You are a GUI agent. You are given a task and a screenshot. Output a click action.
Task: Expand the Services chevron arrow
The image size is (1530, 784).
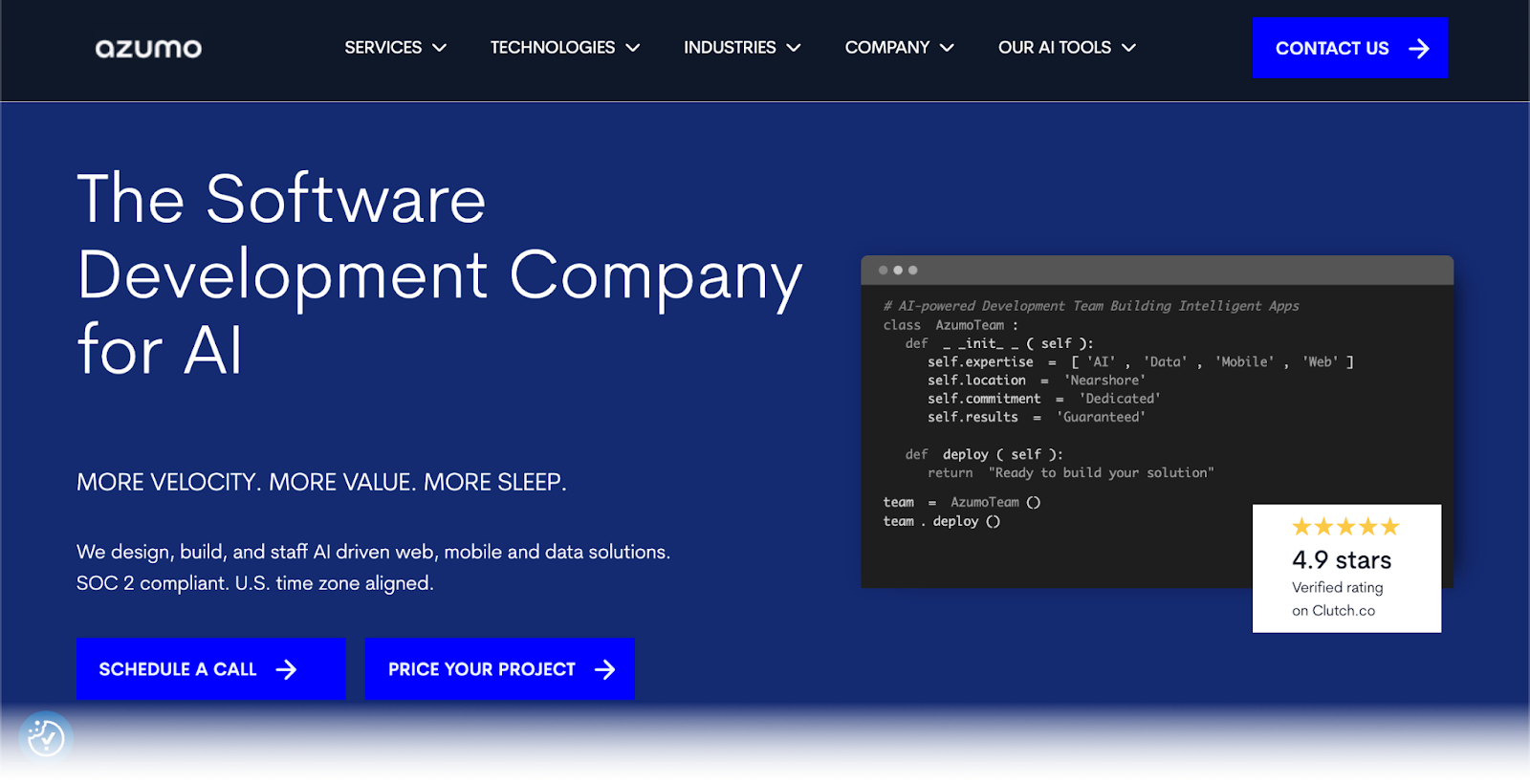[x=440, y=48]
